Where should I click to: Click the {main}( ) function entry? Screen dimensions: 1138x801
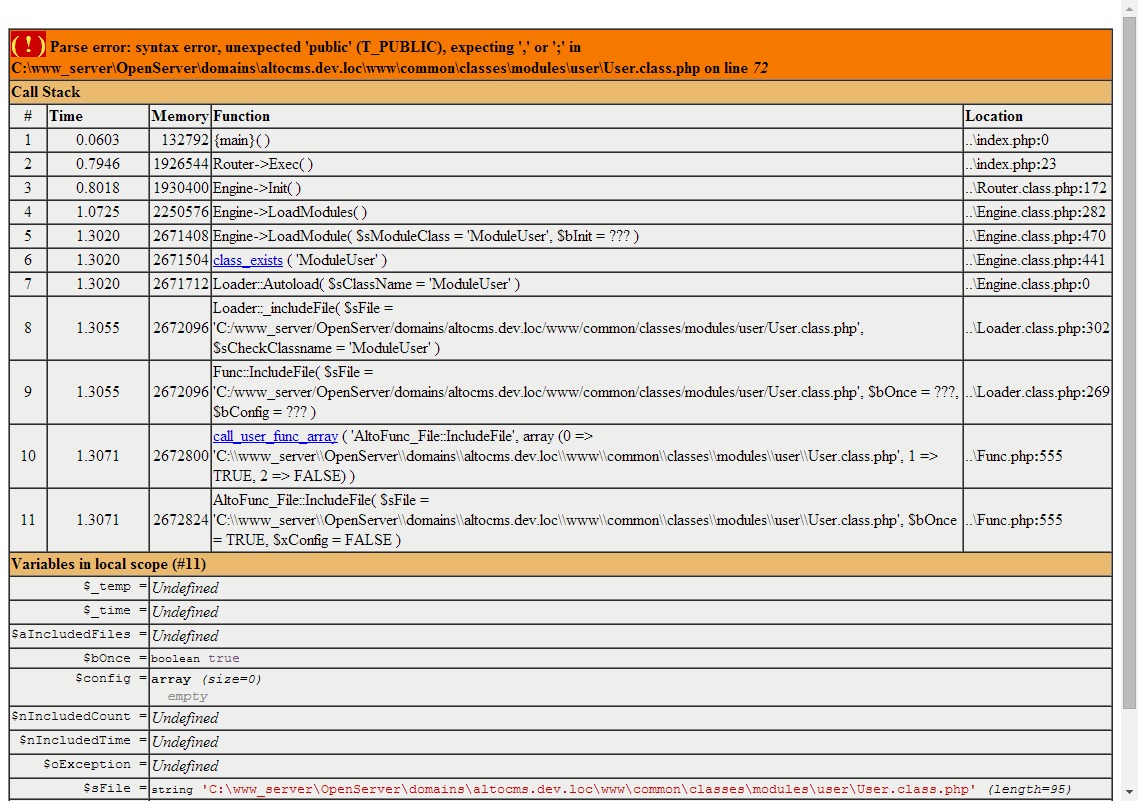pyautogui.click(x=242, y=140)
